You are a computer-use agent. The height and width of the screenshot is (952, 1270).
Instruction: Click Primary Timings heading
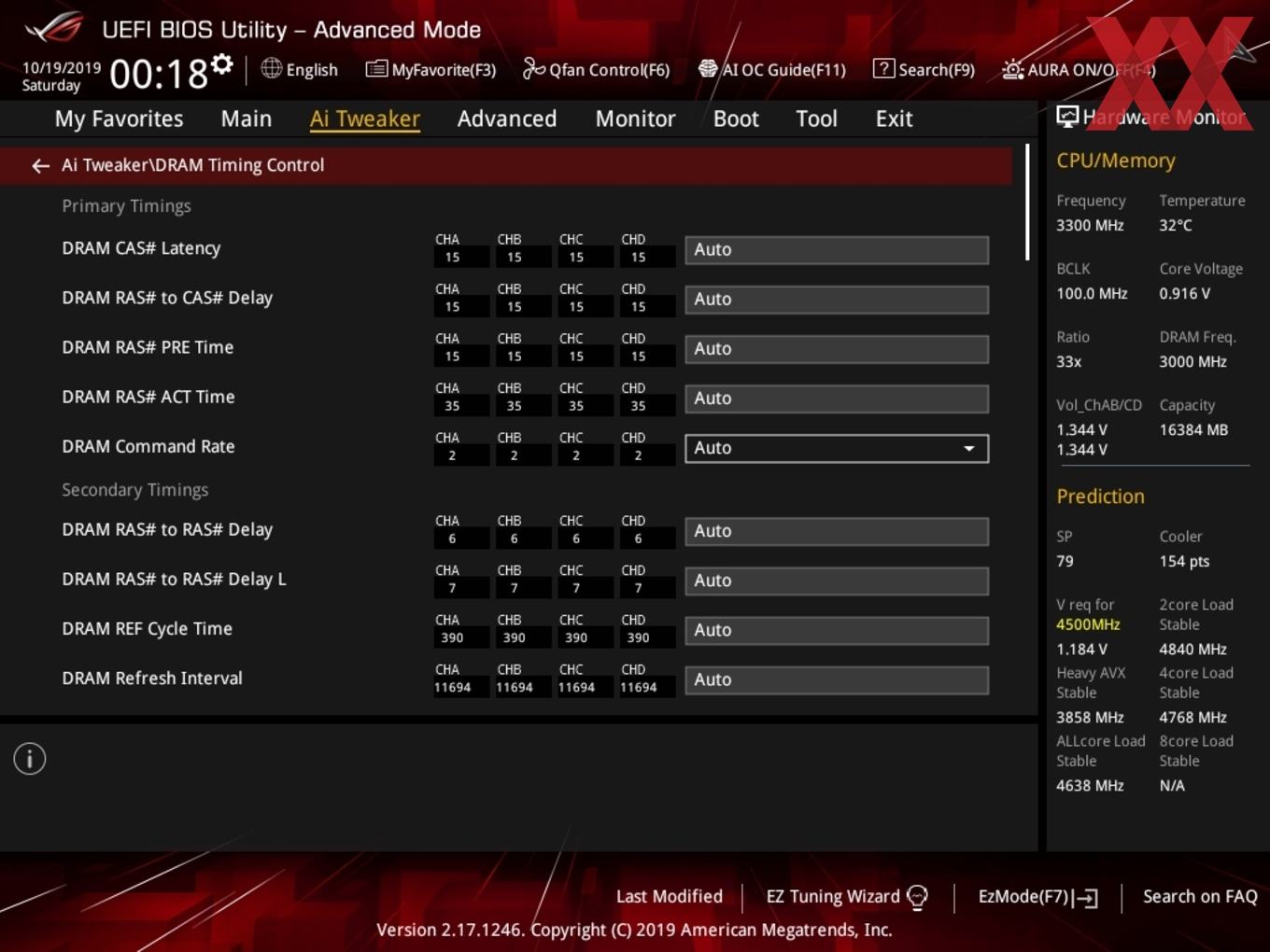click(x=126, y=205)
